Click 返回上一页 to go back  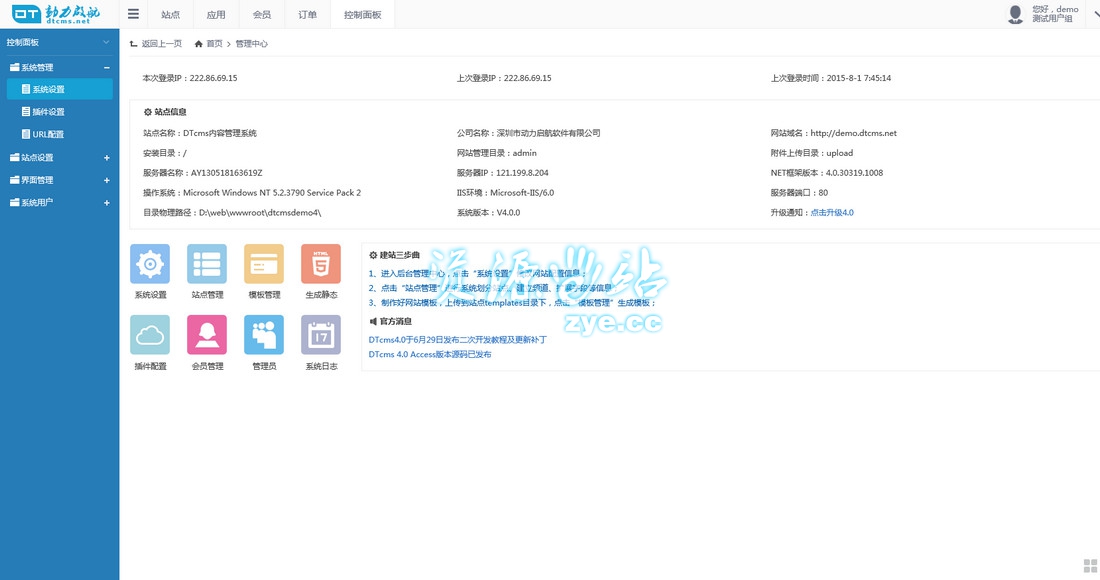[157, 44]
